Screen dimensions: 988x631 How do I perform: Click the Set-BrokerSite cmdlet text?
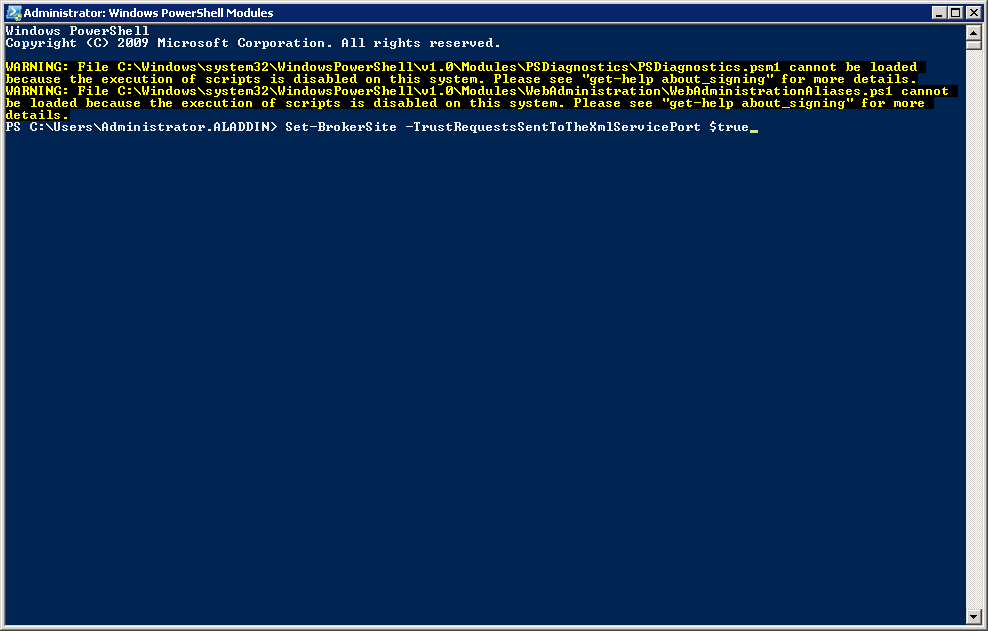[x=341, y=127]
